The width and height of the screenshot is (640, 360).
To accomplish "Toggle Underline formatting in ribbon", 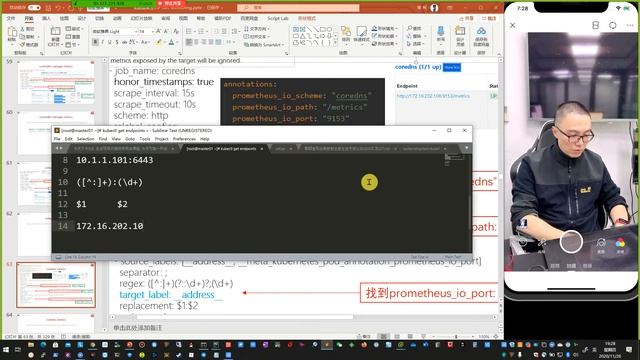I will [x=109, y=42].
